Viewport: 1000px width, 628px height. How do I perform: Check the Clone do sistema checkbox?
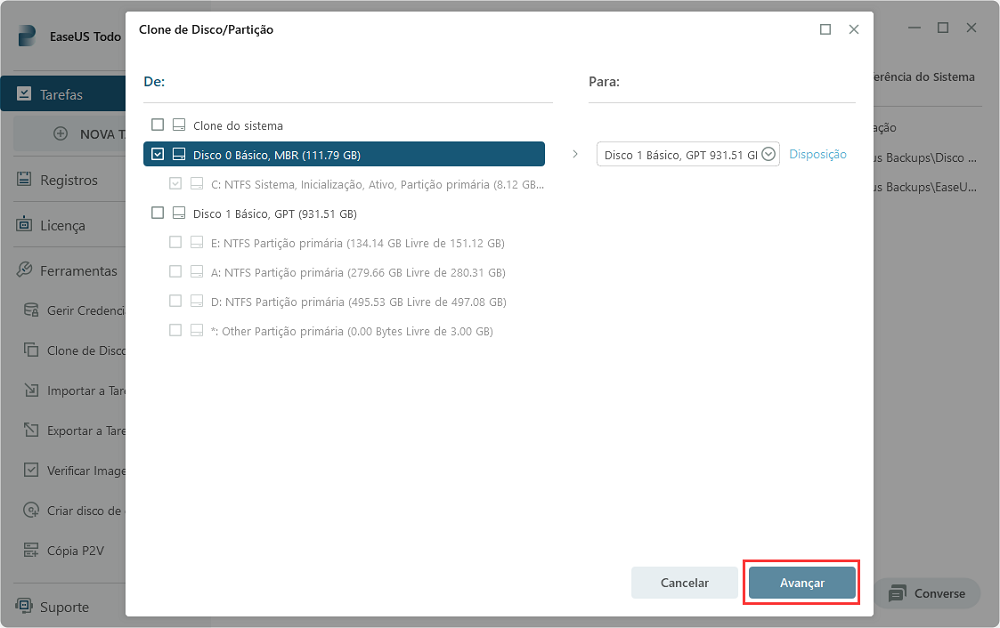tap(157, 126)
